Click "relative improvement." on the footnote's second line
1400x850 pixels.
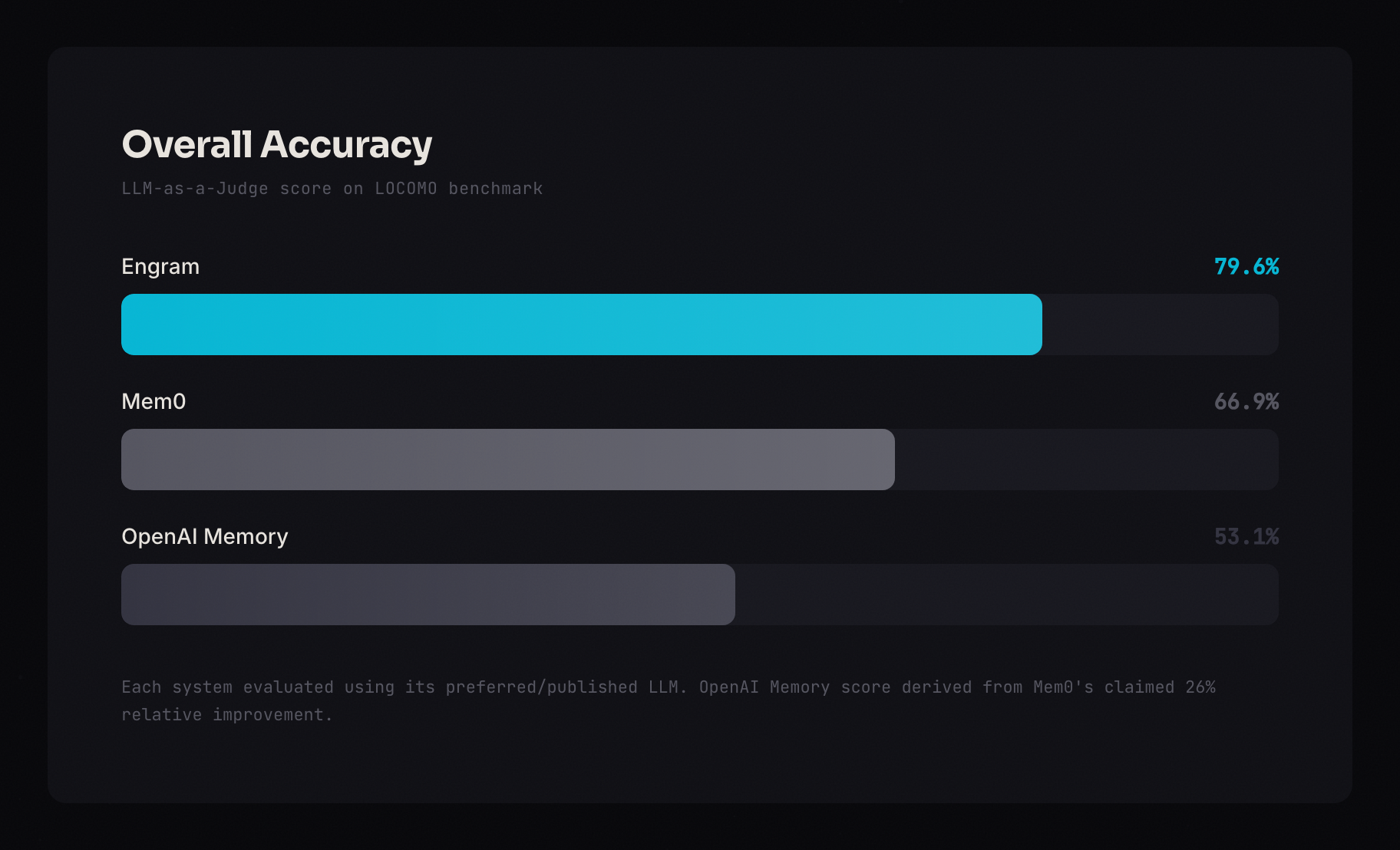point(227,715)
